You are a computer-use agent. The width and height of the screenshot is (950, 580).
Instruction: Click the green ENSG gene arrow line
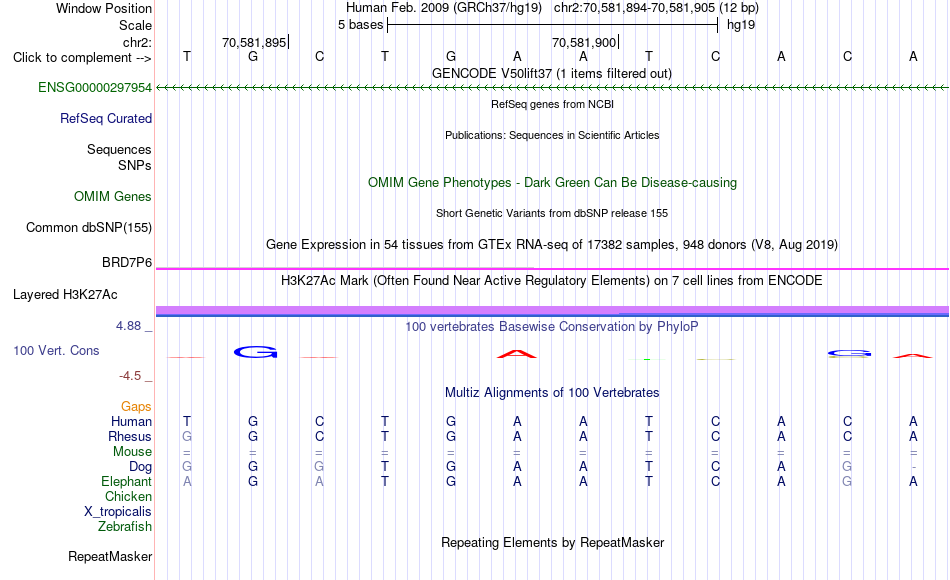point(552,88)
